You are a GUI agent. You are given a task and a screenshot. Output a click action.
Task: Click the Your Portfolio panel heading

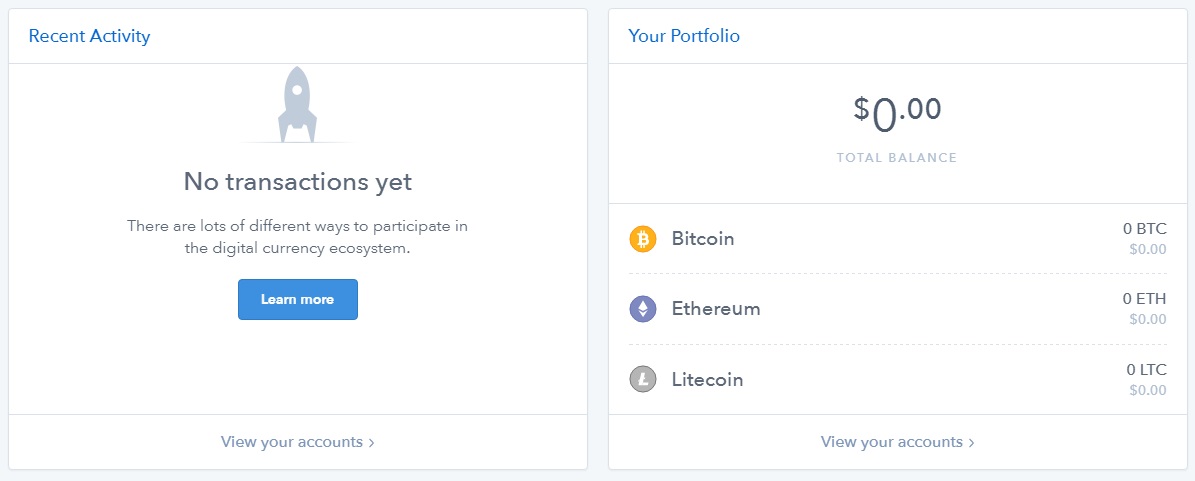tap(684, 36)
